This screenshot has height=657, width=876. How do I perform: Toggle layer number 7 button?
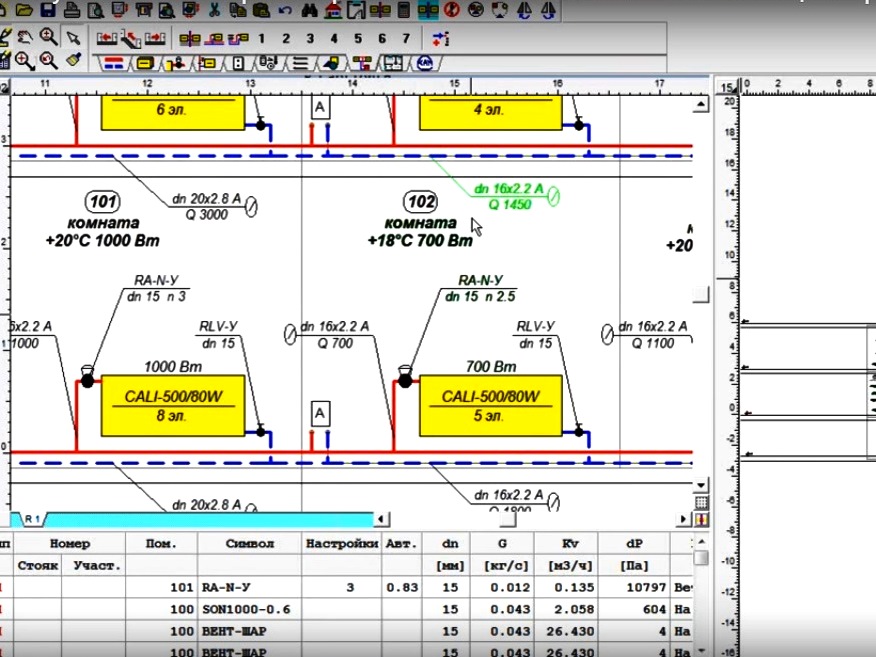tap(406, 38)
